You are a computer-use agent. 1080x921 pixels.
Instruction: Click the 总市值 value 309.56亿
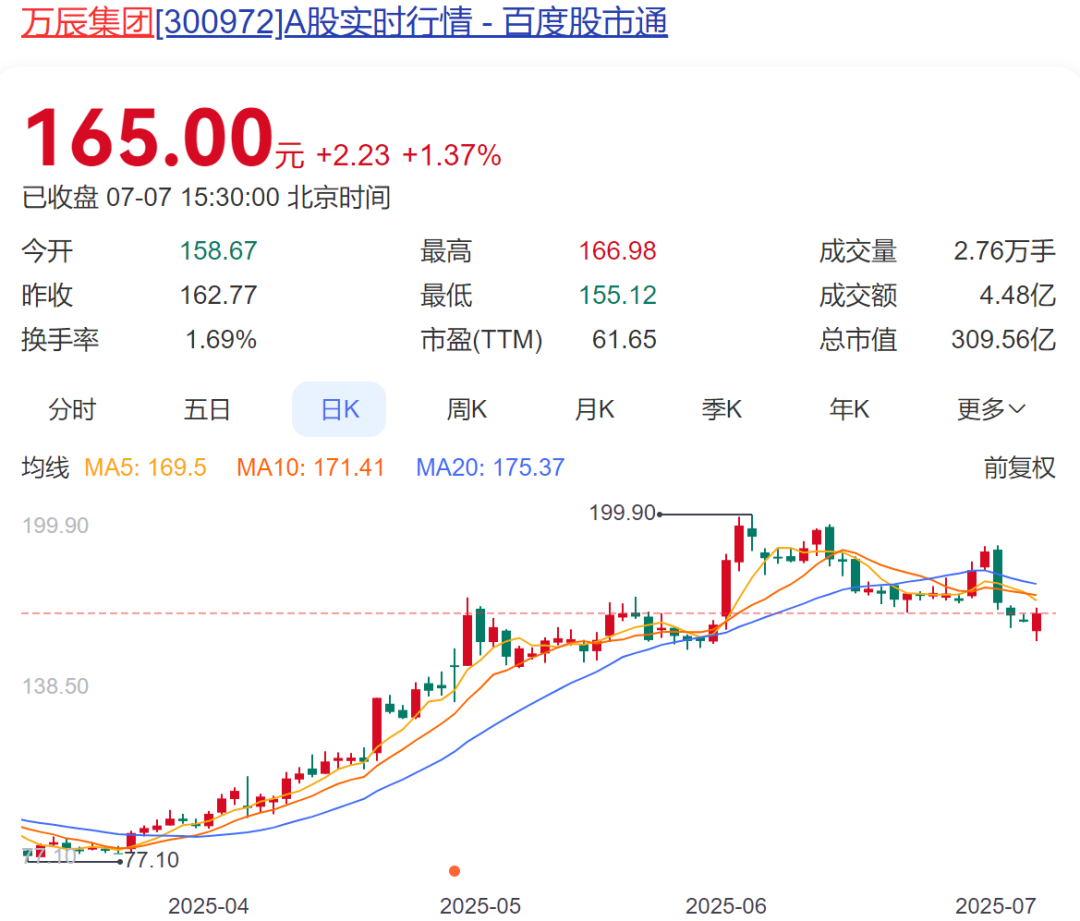pos(1004,339)
